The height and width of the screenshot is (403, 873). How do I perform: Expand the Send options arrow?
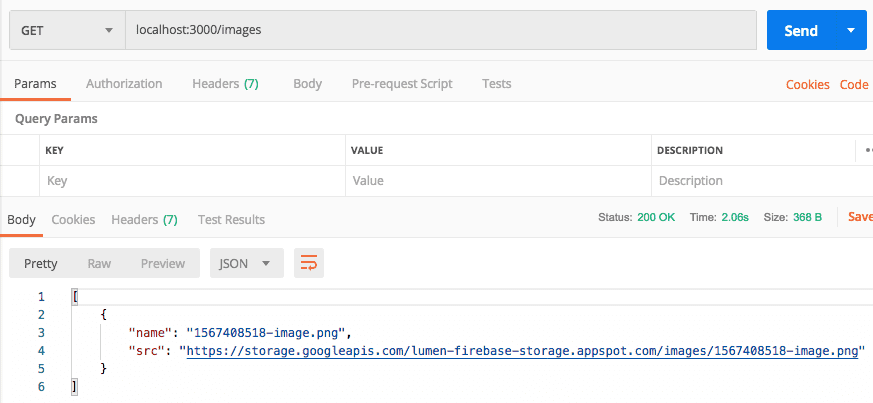[x=851, y=30]
